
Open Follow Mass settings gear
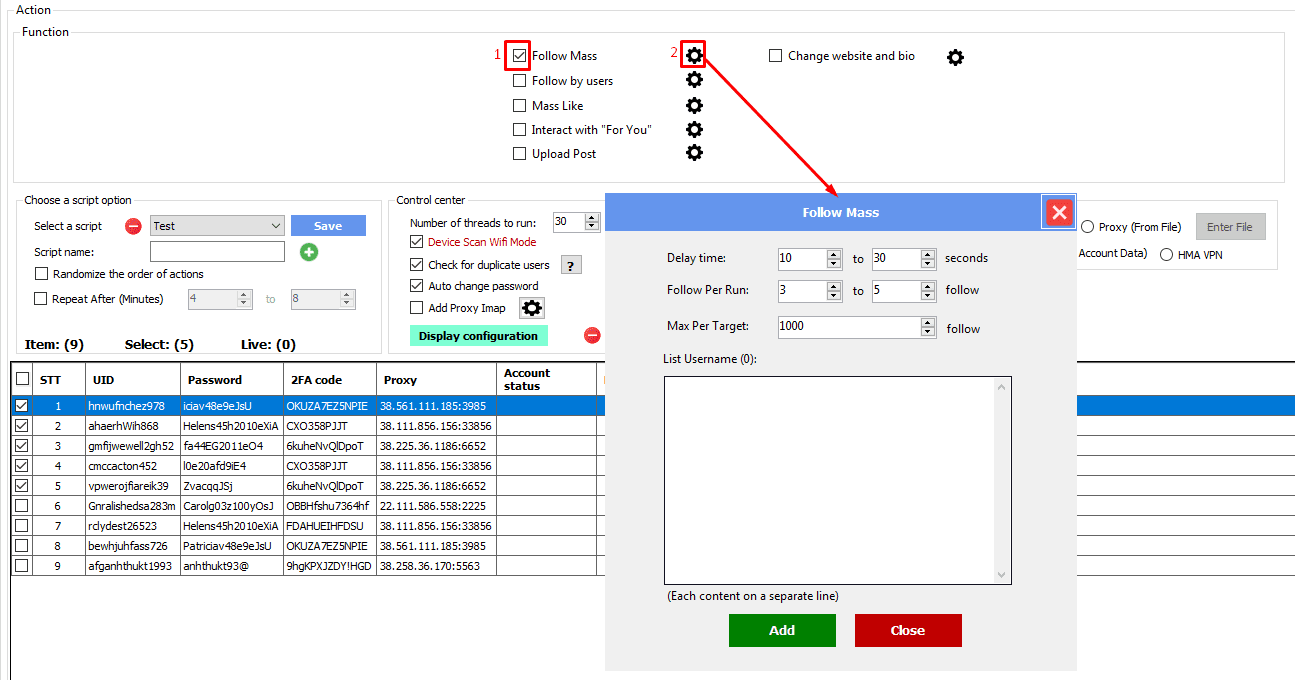click(x=694, y=56)
